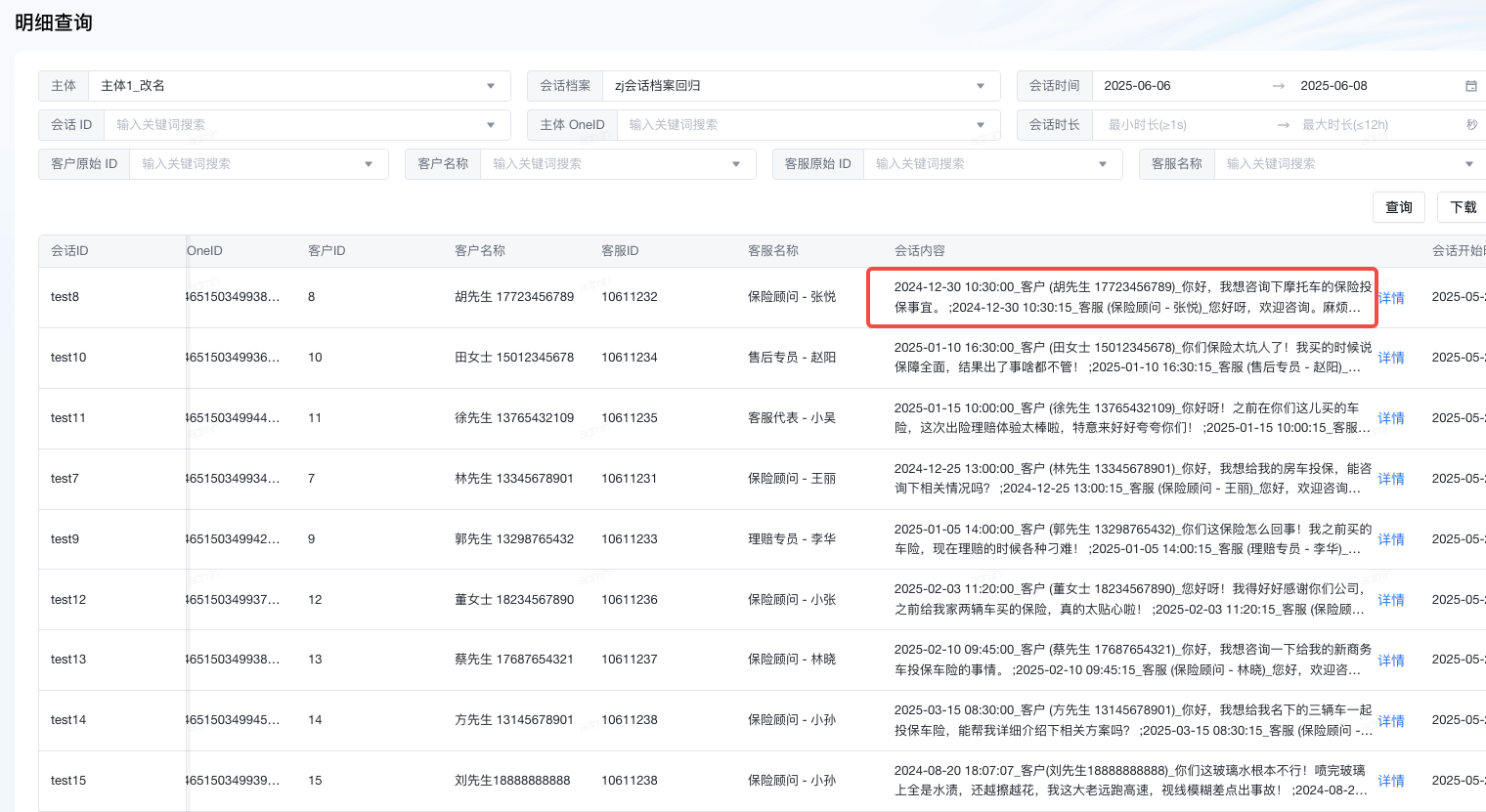Expand the 会话档案 dropdown
This screenshot has width=1486, height=812.
(980, 86)
